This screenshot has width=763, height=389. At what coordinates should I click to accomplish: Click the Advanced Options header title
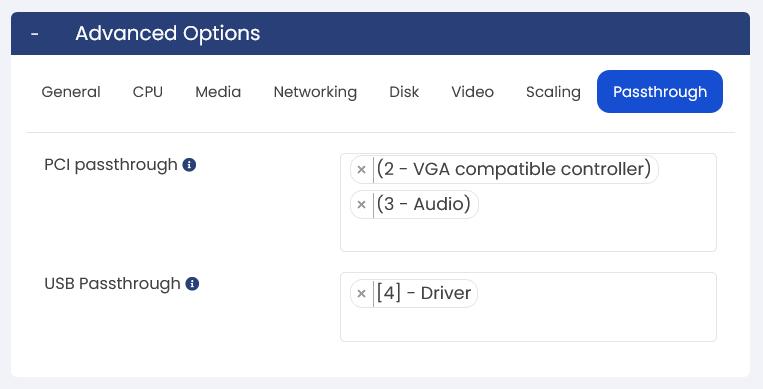pos(167,34)
